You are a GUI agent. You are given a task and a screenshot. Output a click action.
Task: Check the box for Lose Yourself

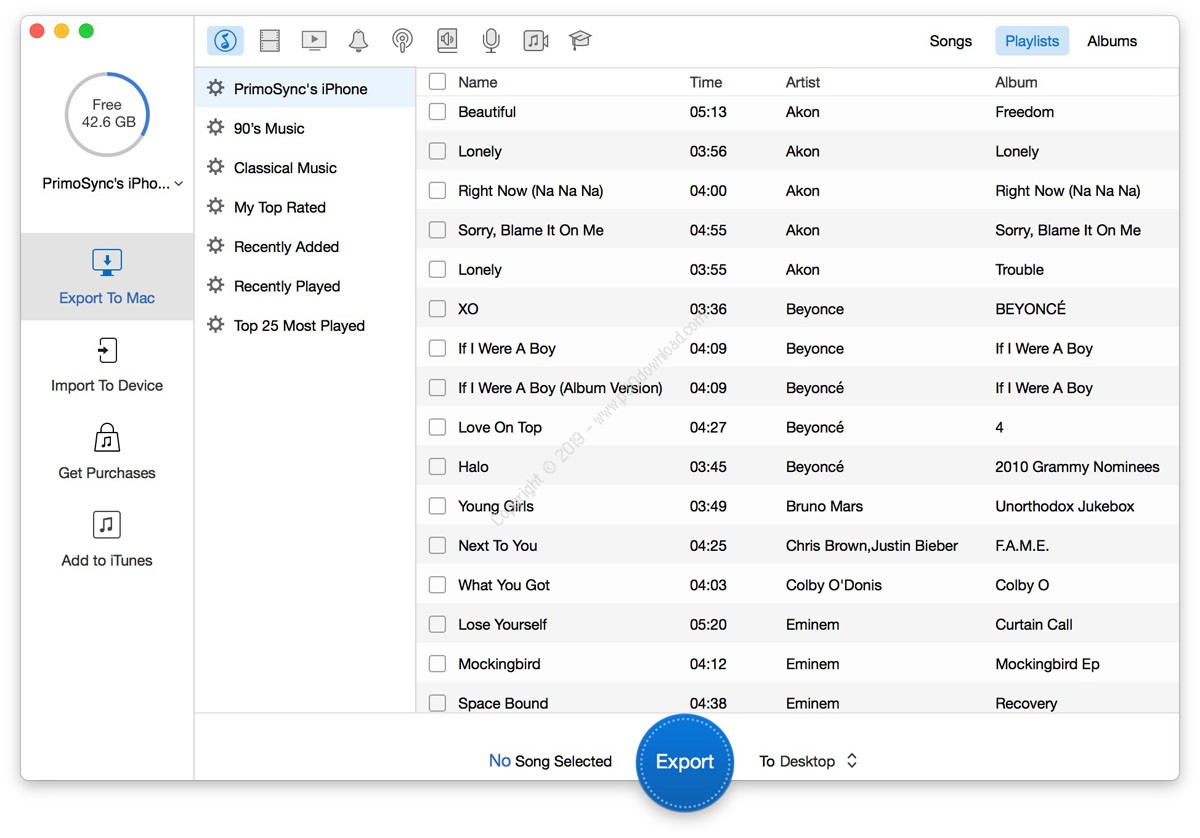437,624
